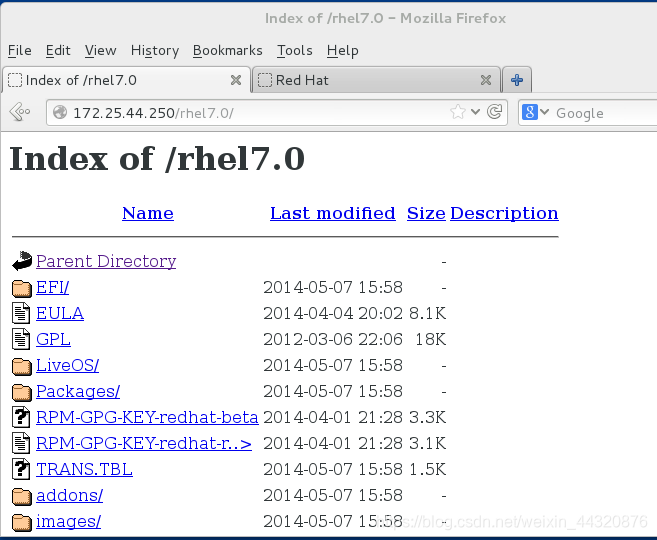
Task: Reload the current page
Action: [x=495, y=112]
